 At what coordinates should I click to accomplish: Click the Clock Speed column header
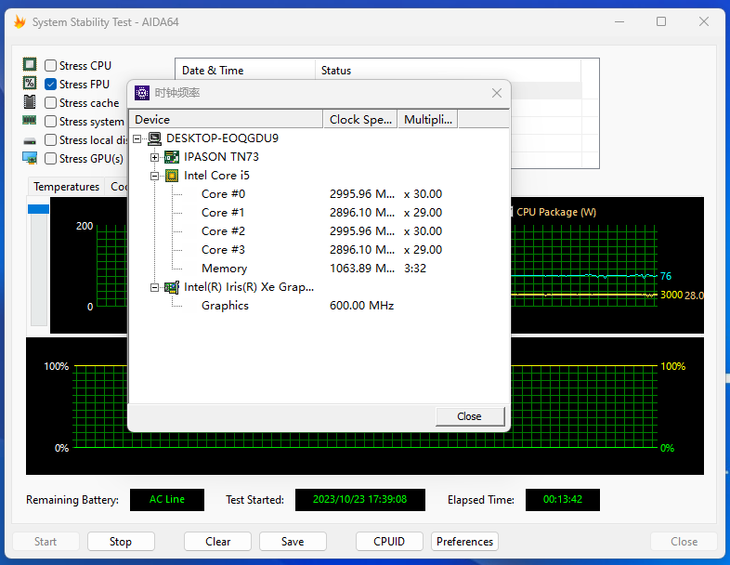tap(360, 120)
